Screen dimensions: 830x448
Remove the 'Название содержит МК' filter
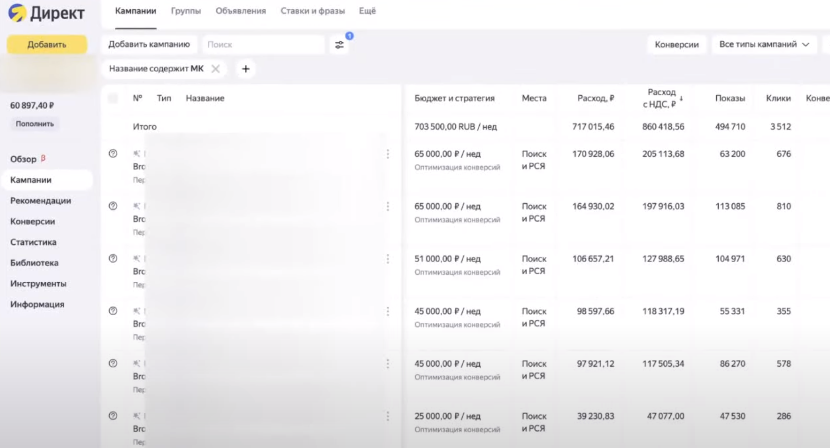click(215, 69)
